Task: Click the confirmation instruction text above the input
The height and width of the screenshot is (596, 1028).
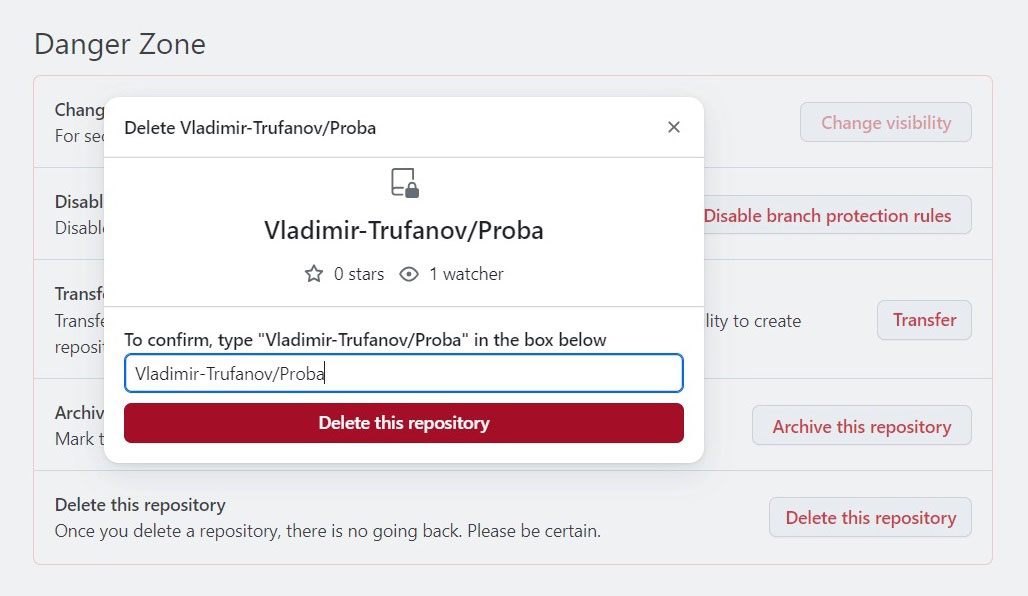Action: [x=365, y=339]
